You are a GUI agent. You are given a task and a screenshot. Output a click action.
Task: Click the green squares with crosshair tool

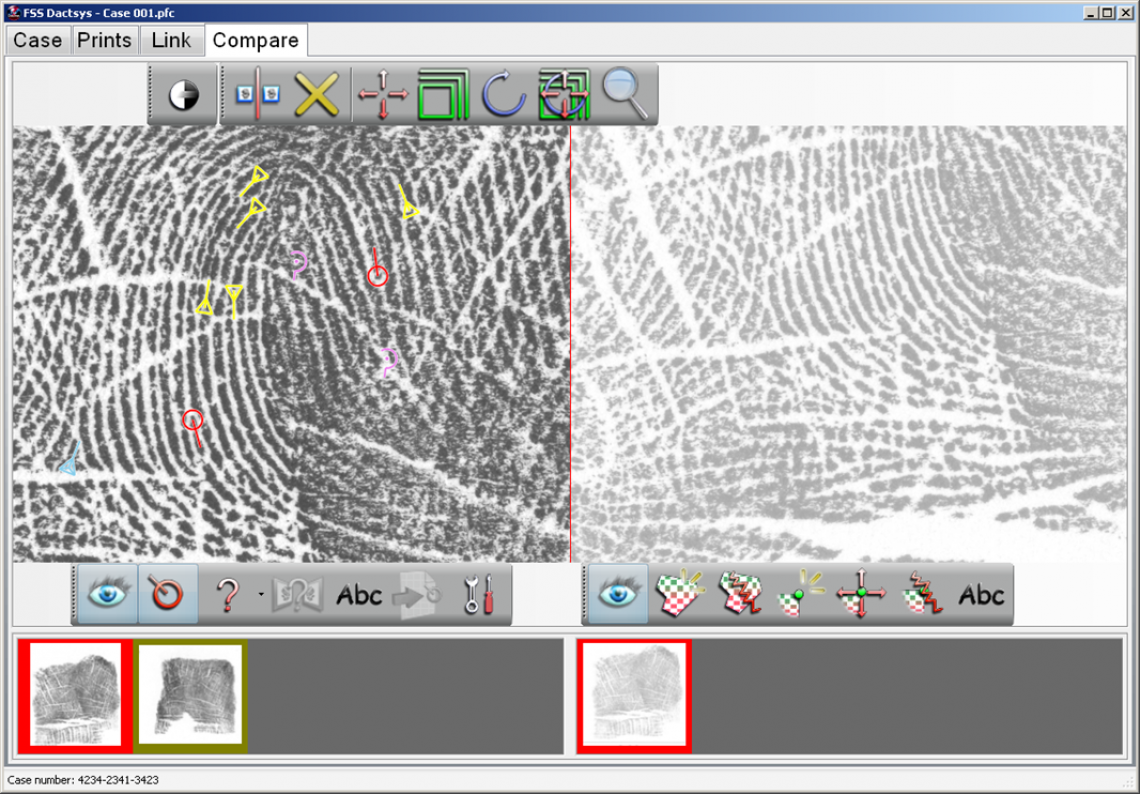(564, 95)
